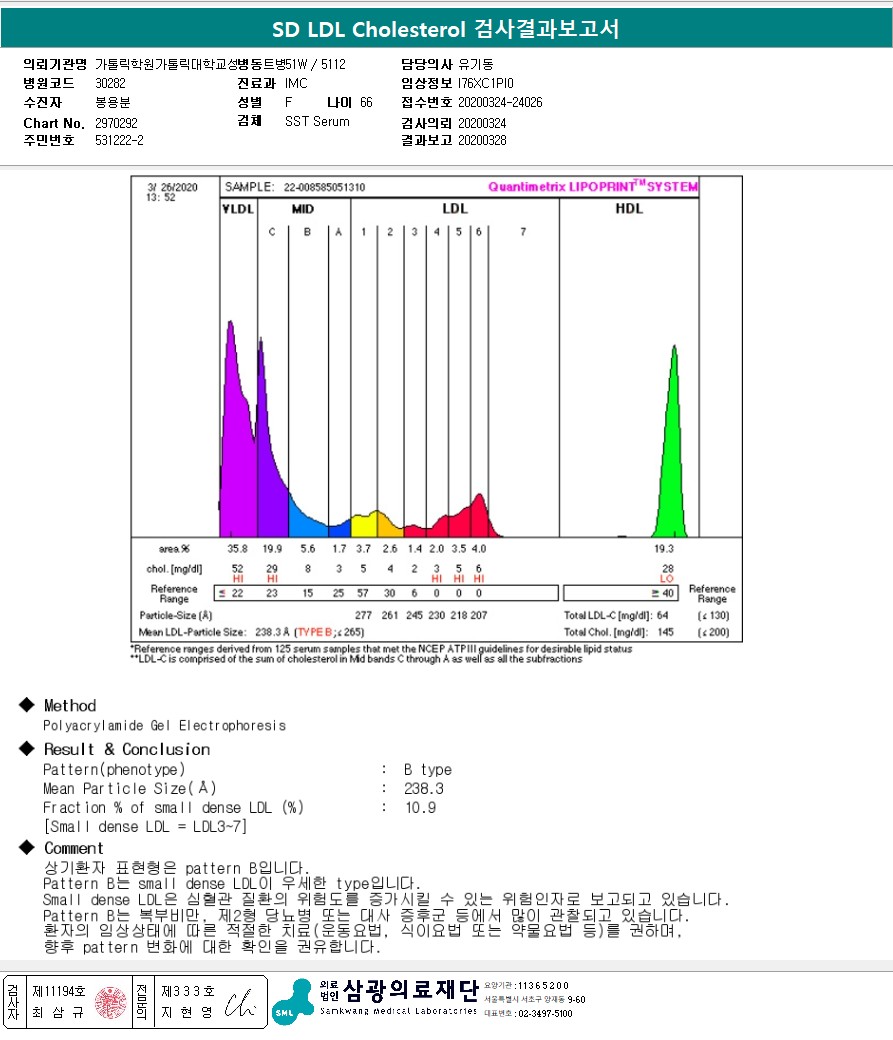The height and width of the screenshot is (1040, 893).
Task: Select HDL area % value 19.3
Action: 663,549
